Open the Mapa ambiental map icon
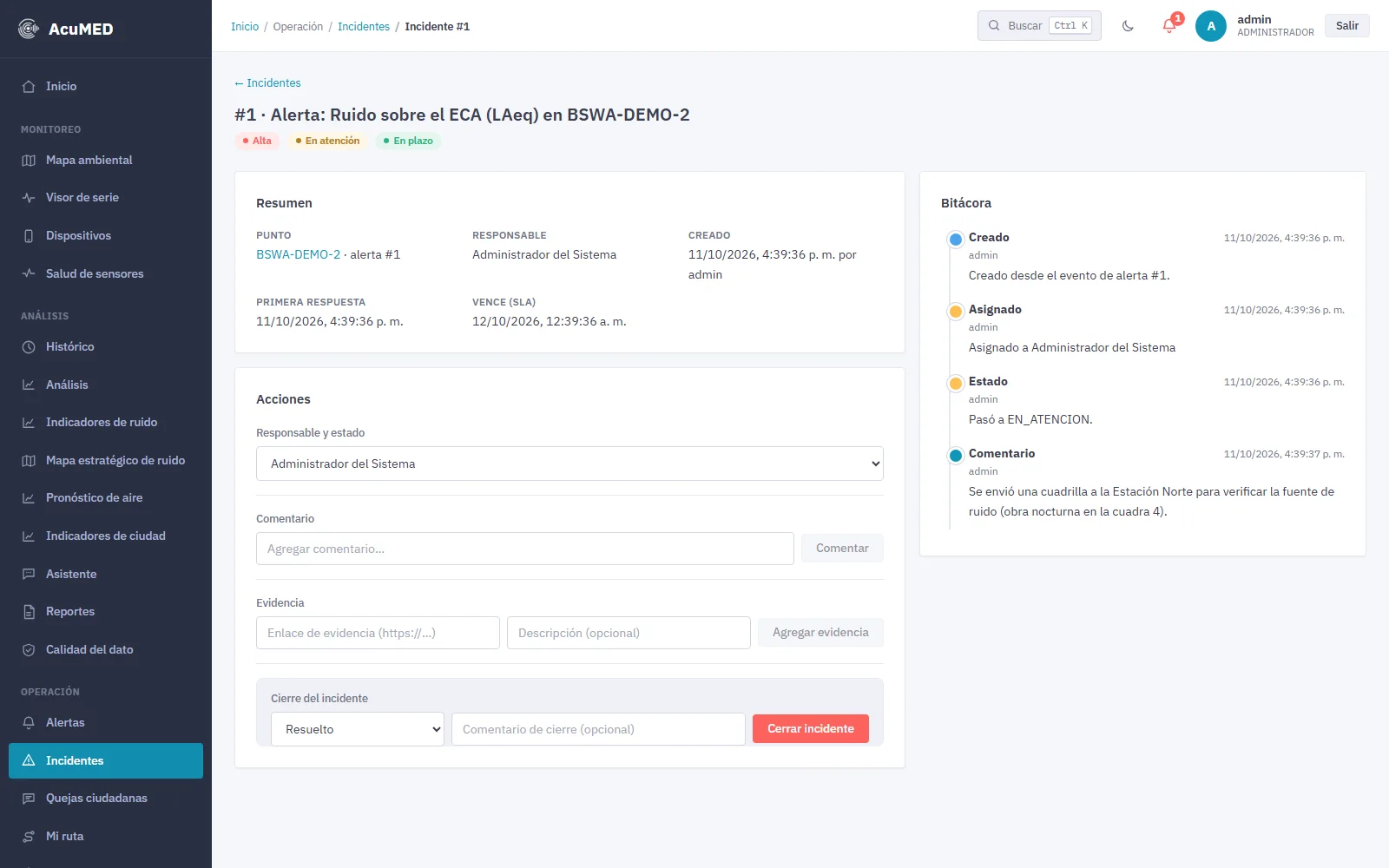Screen dimensions: 1389x868 (x=29, y=161)
